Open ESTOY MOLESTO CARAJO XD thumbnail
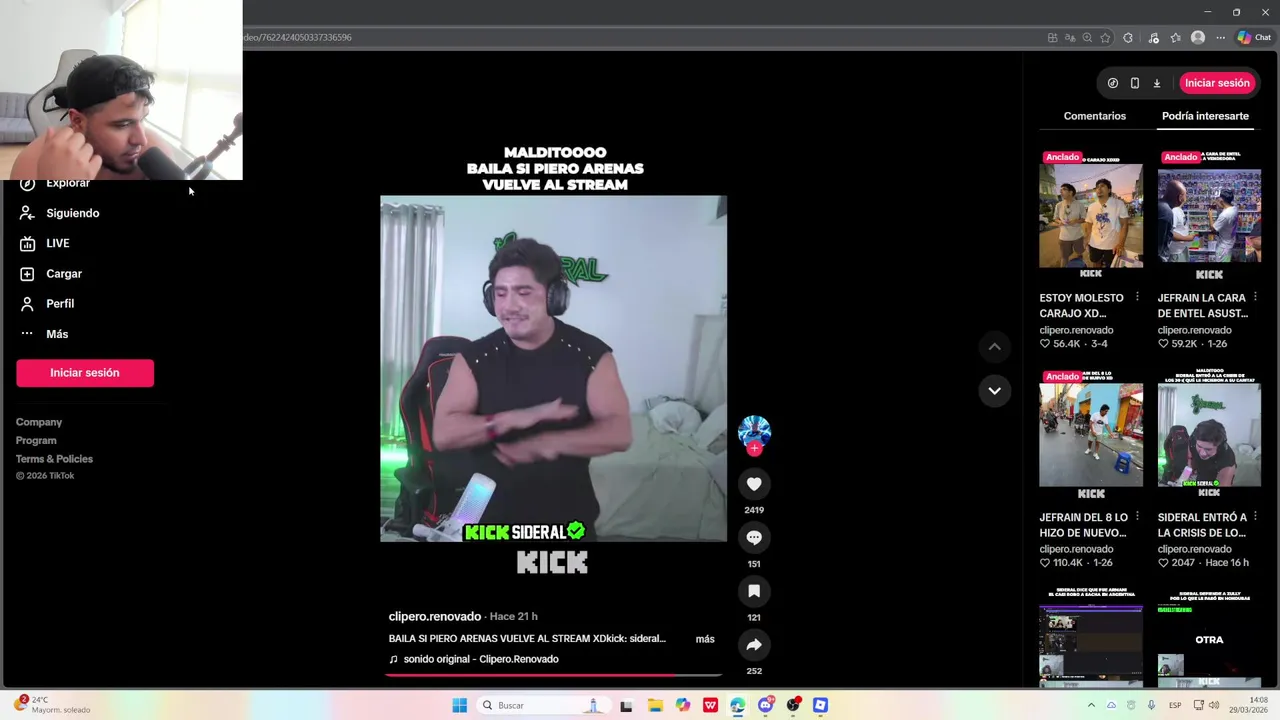1280x720 pixels. click(1090, 216)
